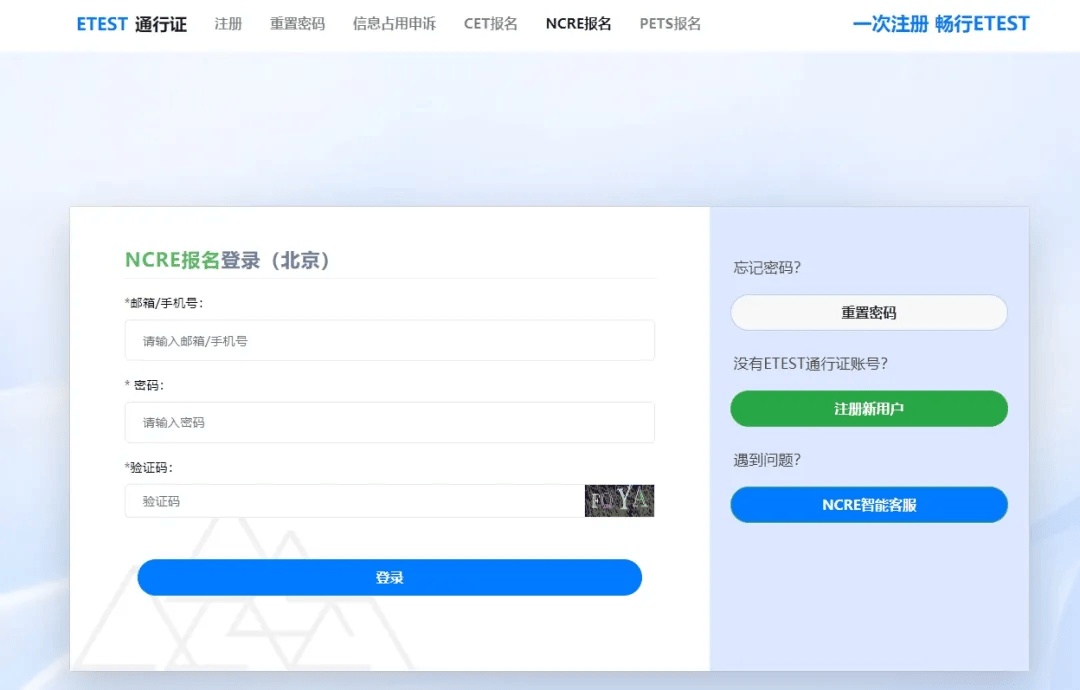Click the 验证码 captcha input field
This screenshot has height=690, width=1080.
tap(350, 500)
